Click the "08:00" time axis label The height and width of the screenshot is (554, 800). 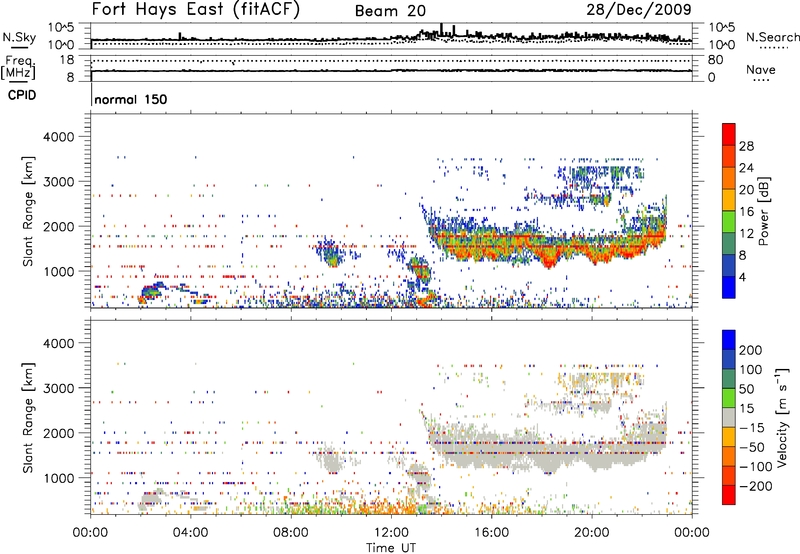coord(291,533)
